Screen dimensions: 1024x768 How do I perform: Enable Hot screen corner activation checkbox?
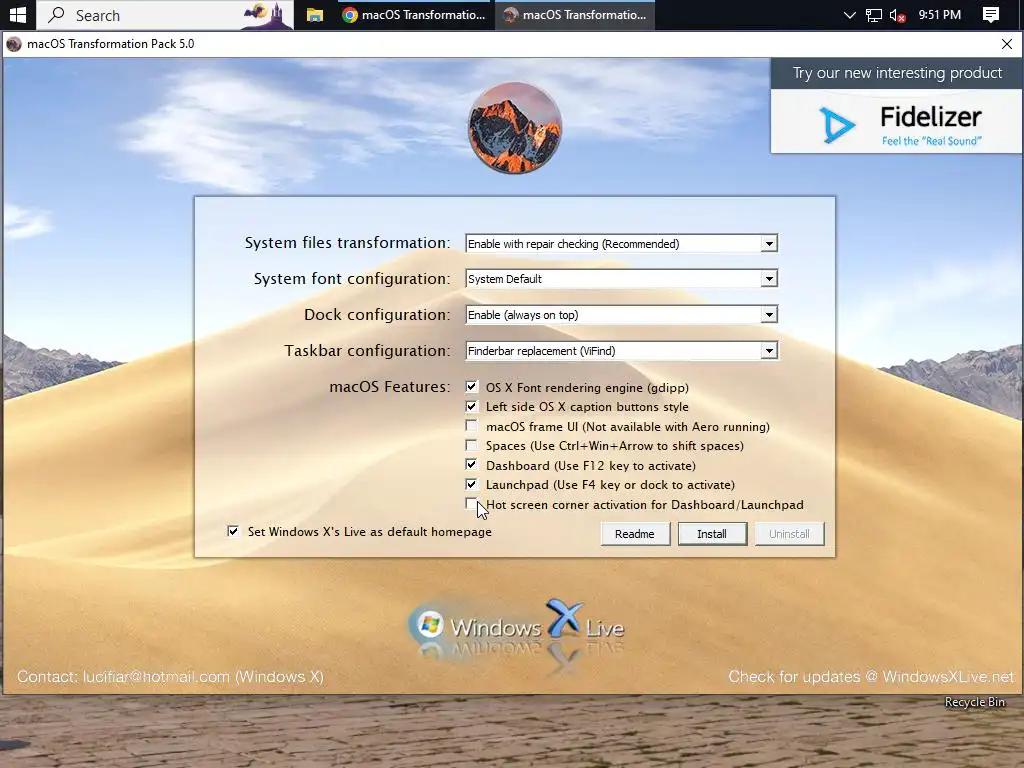click(x=471, y=504)
